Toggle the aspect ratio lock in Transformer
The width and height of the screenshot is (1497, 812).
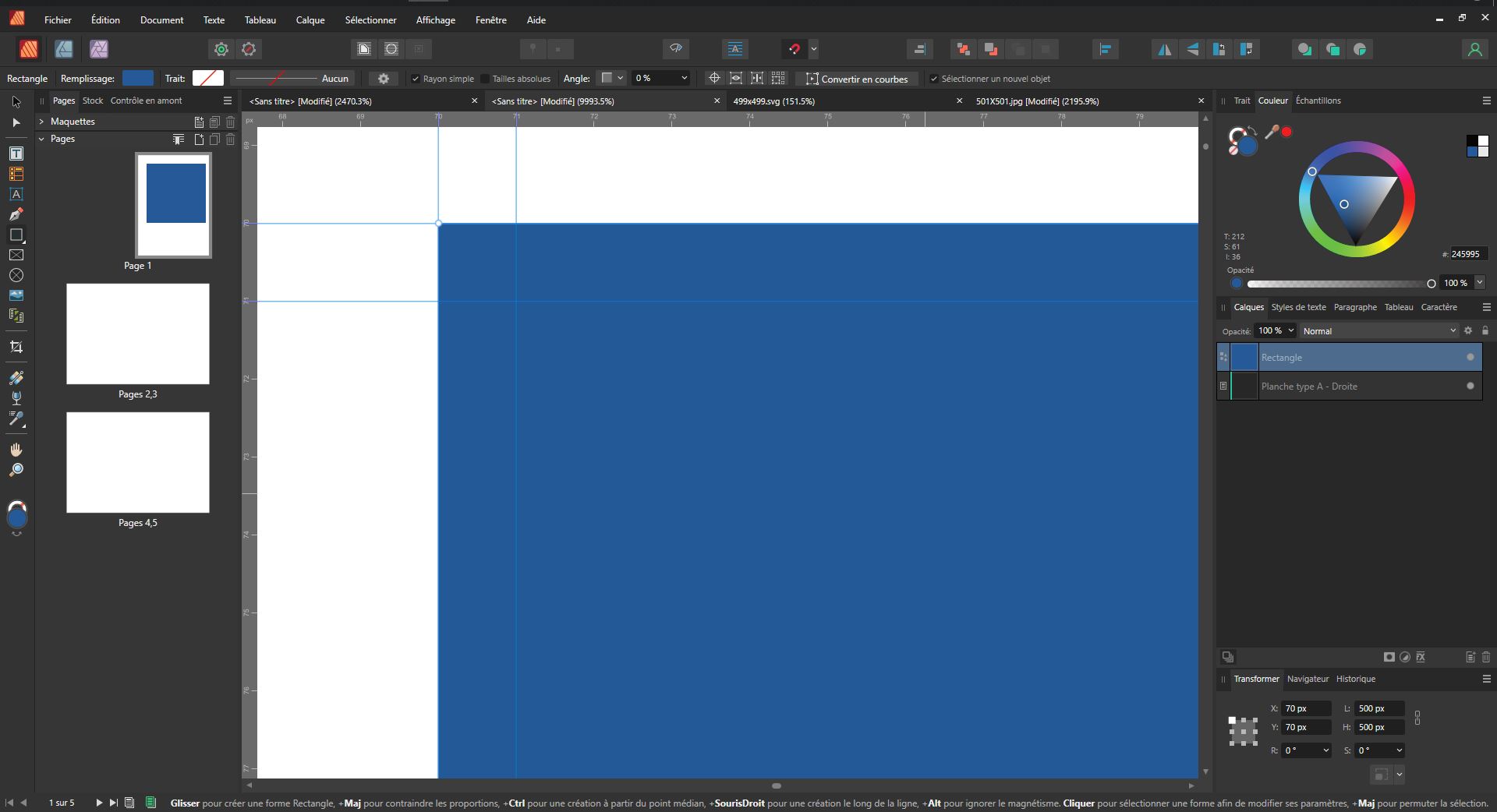pyautogui.click(x=1417, y=718)
